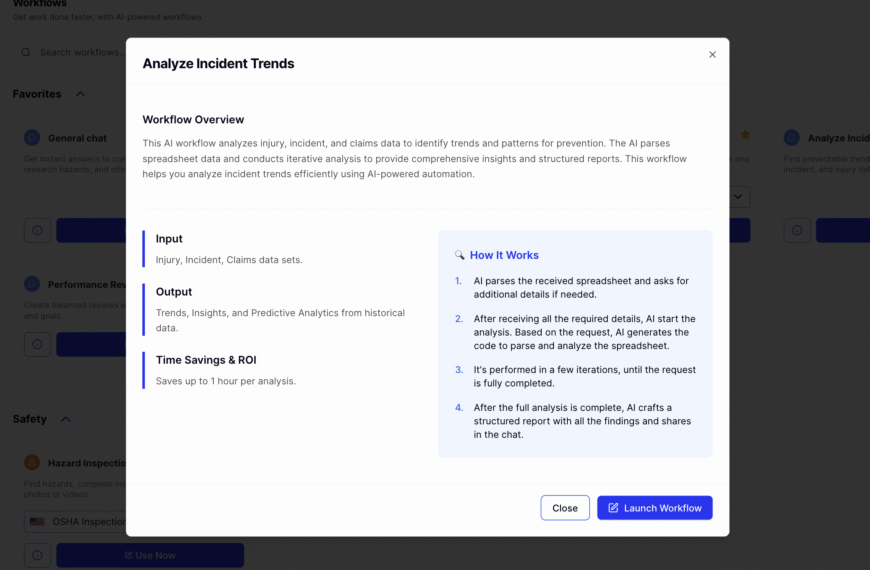Click 'Injury, Incident, Claims data sets.' text
The height and width of the screenshot is (570, 870).
tap(229, 260)
